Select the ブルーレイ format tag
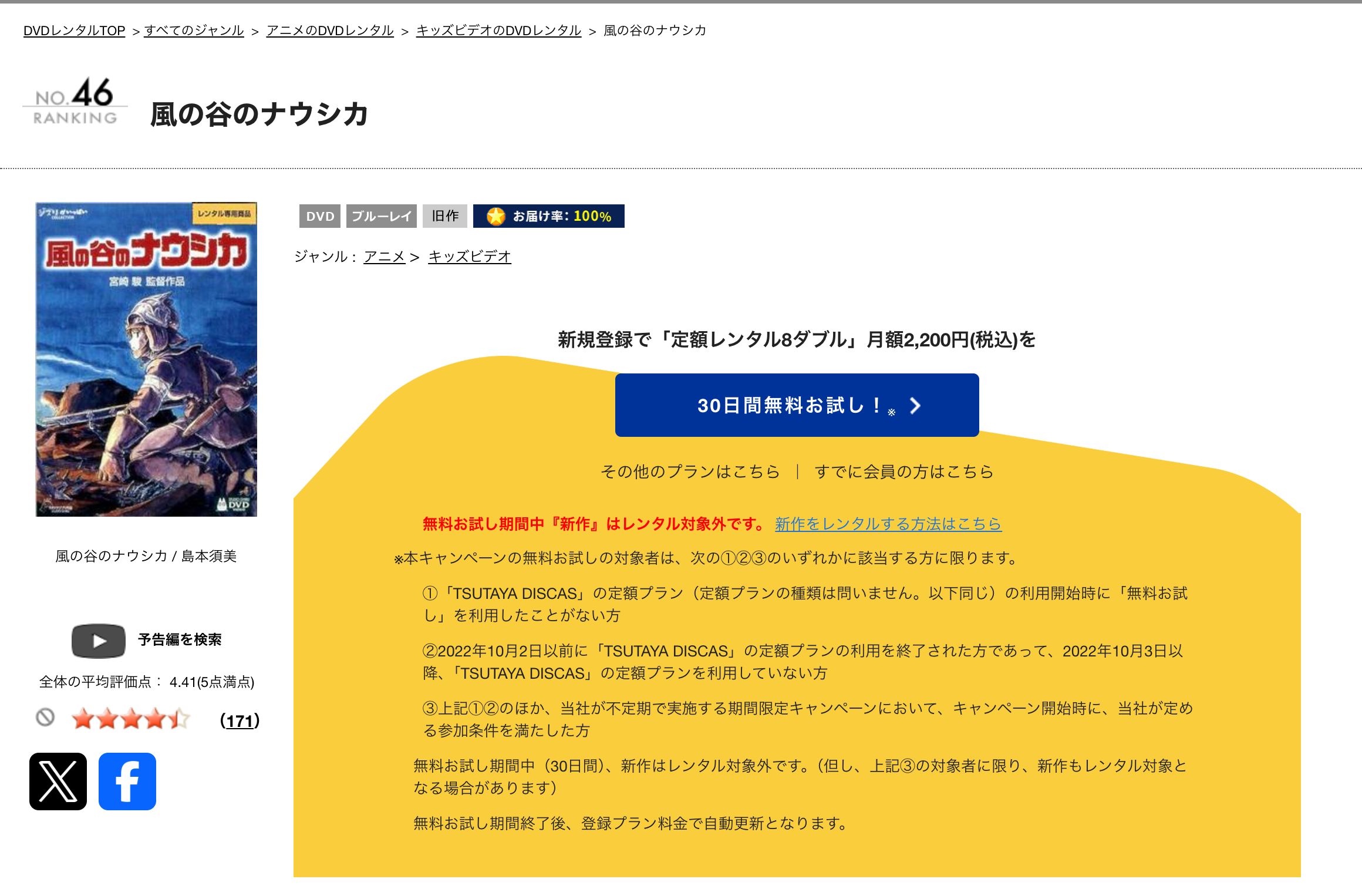 point(382,216)
